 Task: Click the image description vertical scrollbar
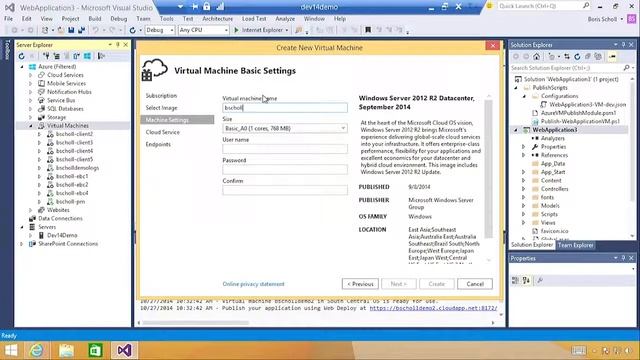pos(488,169)
